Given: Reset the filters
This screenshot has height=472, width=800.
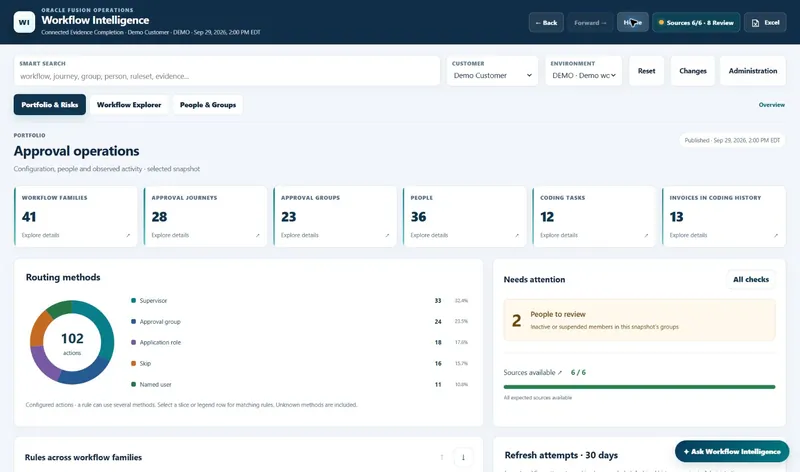Looking at the screenshot, I should click(x=646, y=71).
